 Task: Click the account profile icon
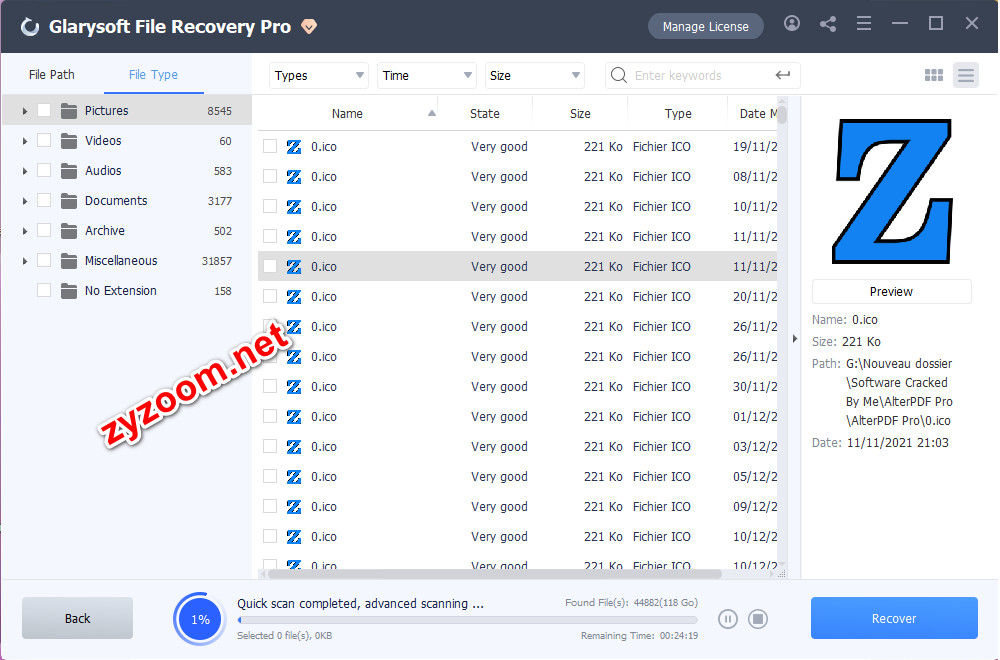[x=791, y=24]
